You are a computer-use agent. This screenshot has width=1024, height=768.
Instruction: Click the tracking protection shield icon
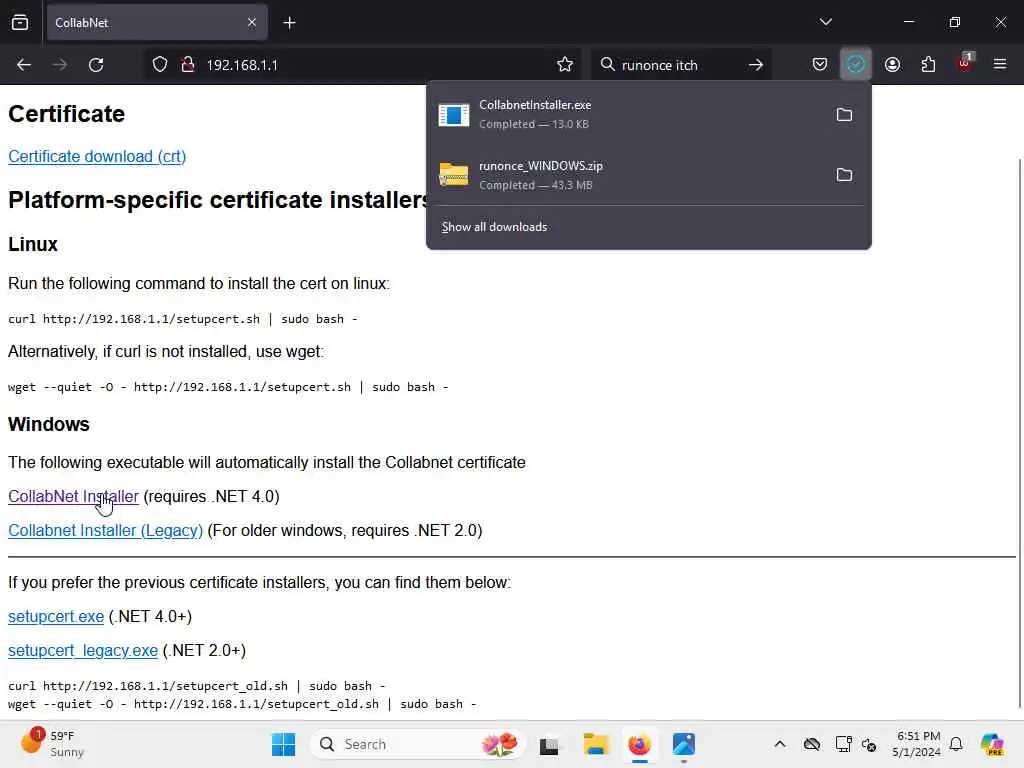[x=160, y=65]
